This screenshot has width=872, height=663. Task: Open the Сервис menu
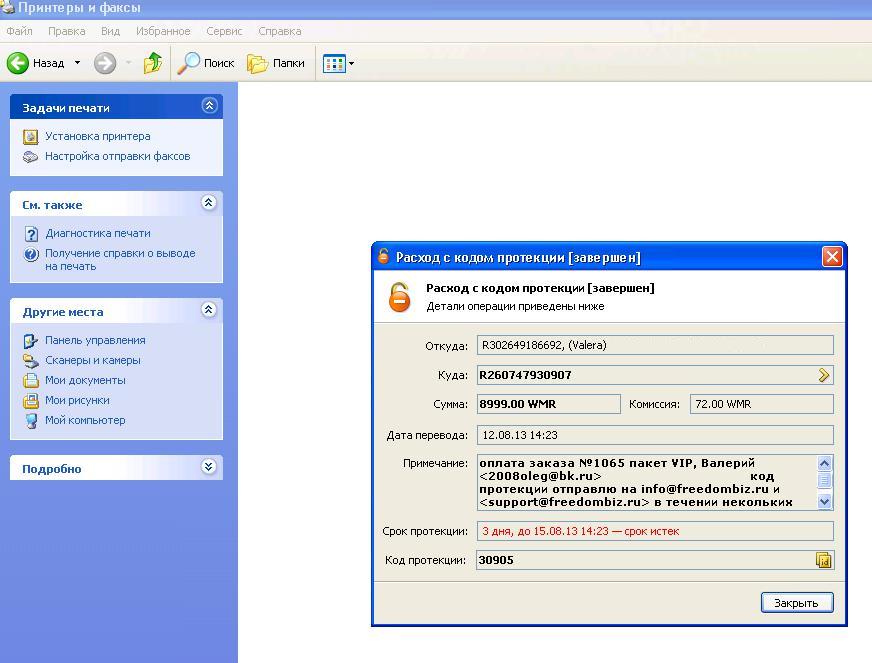pos(224,31)
